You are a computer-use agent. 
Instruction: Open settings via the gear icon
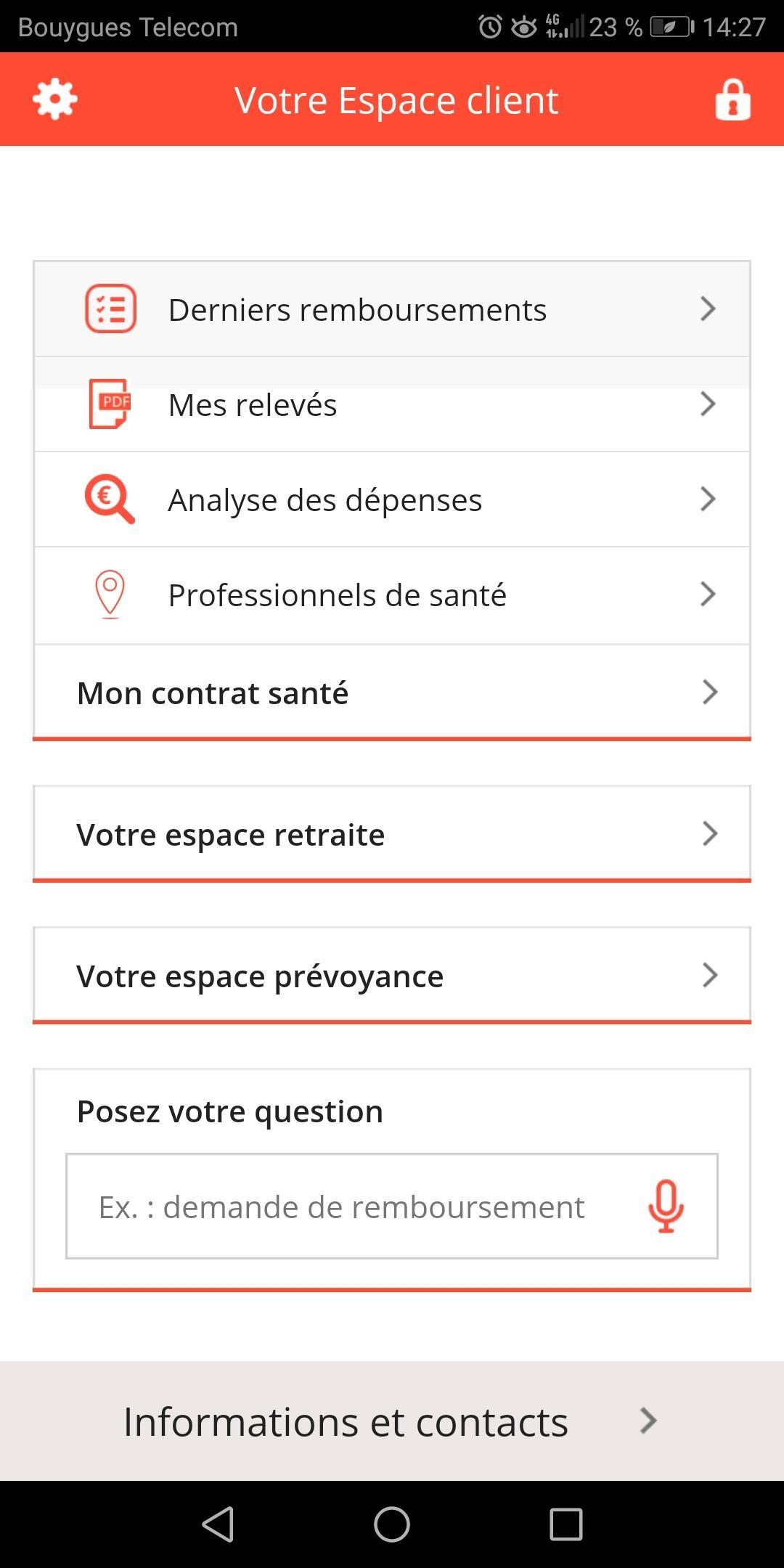(55, 99)
